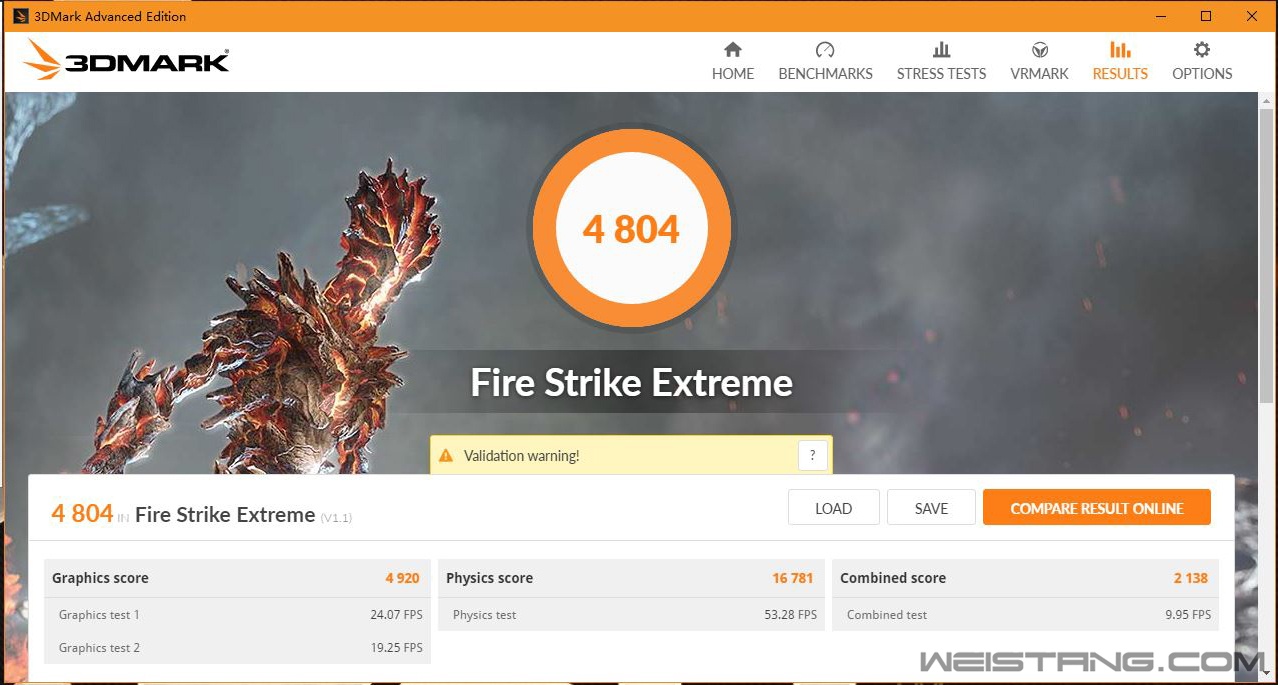Go to the Benchmarks tab
The height and width of the screenshot is (685, 1278).
(x=825, y=62)
